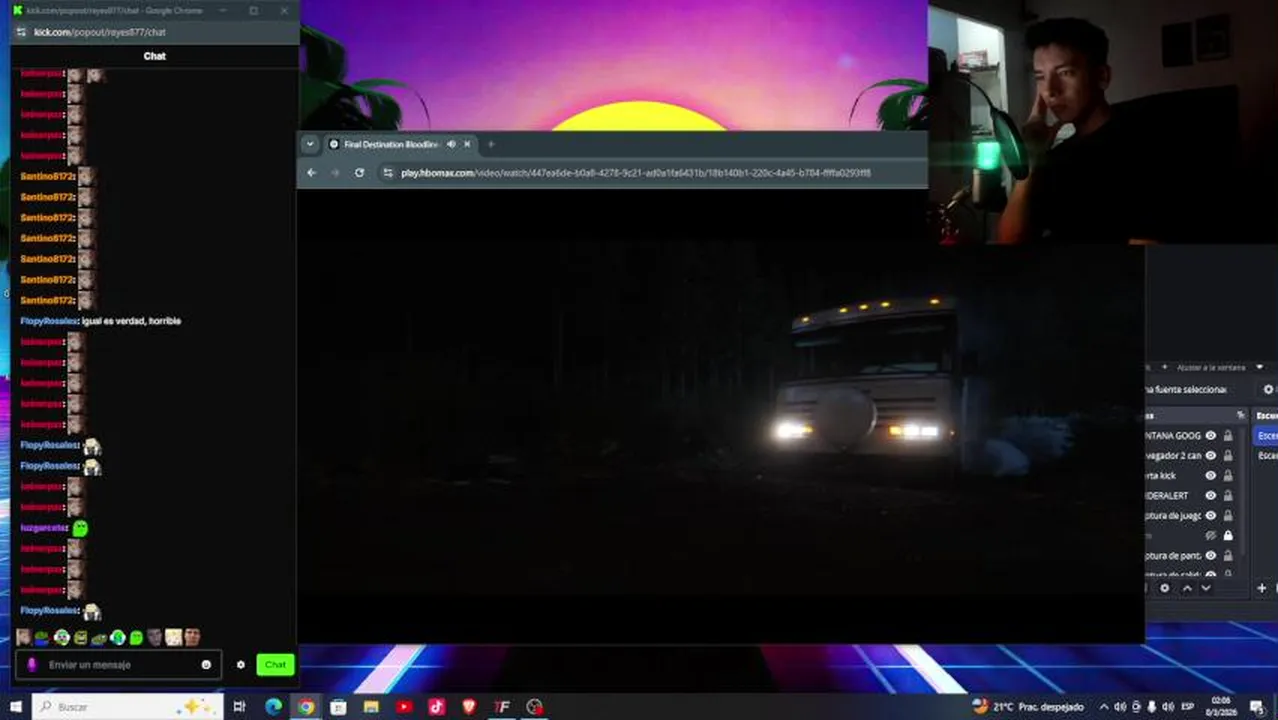The image size is (1278, 720).
Task: Mute the Final Destination tab audio icon
Action: tap(451, 144)
